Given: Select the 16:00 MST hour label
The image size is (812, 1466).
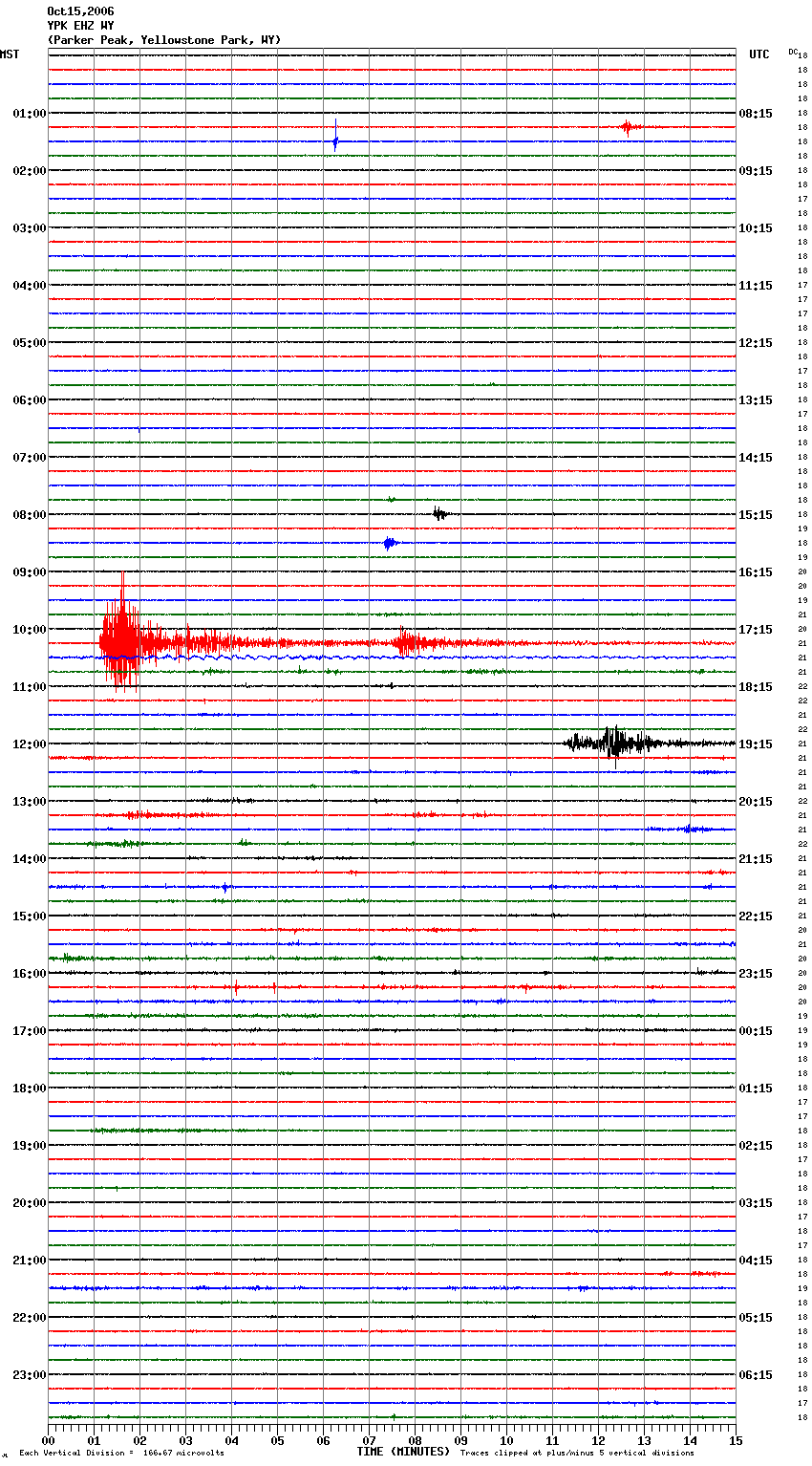Looking at the screenshot, I should pos(29,974).
